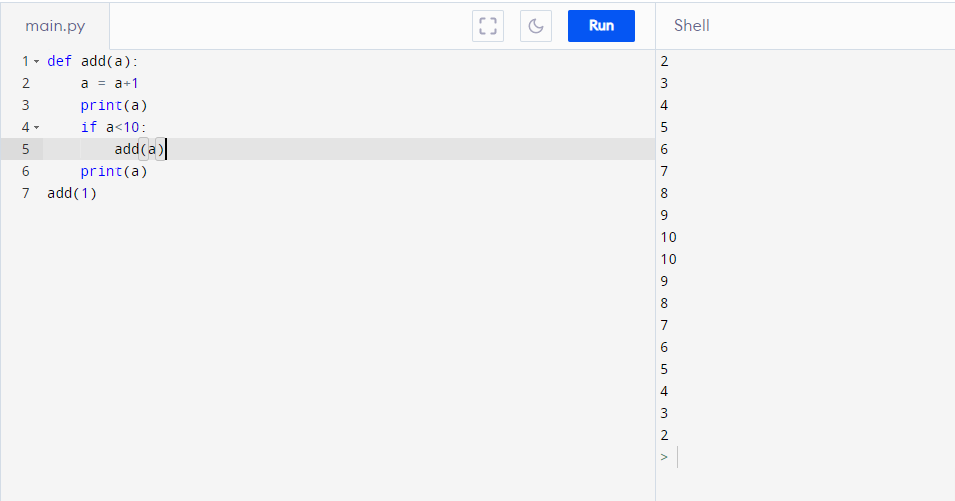
Task: Click line number 7 in the gutter
Action: click(x=26, y=194)
